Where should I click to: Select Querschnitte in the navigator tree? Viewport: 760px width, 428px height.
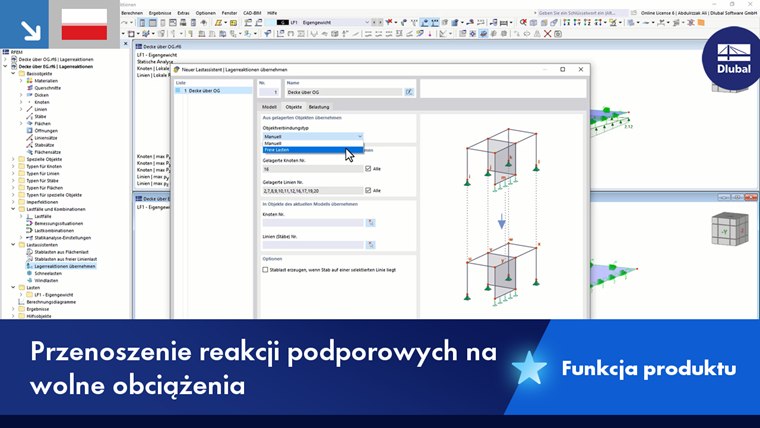(x=48, y=88)
